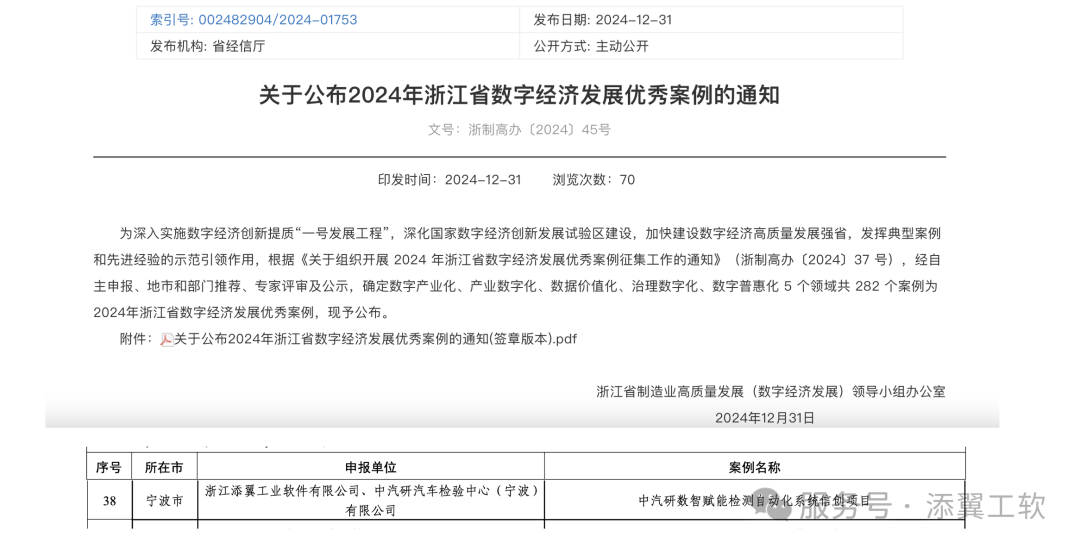
Task: Click the 申报单位 column header
Action: 370,467
